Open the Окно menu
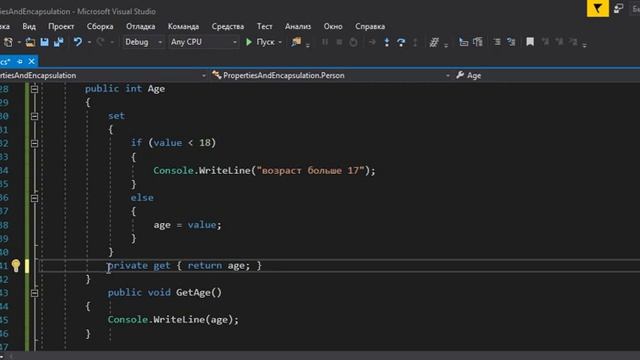Screen dimensions: 640x360 pyautogui.click(x=333, y=27)
